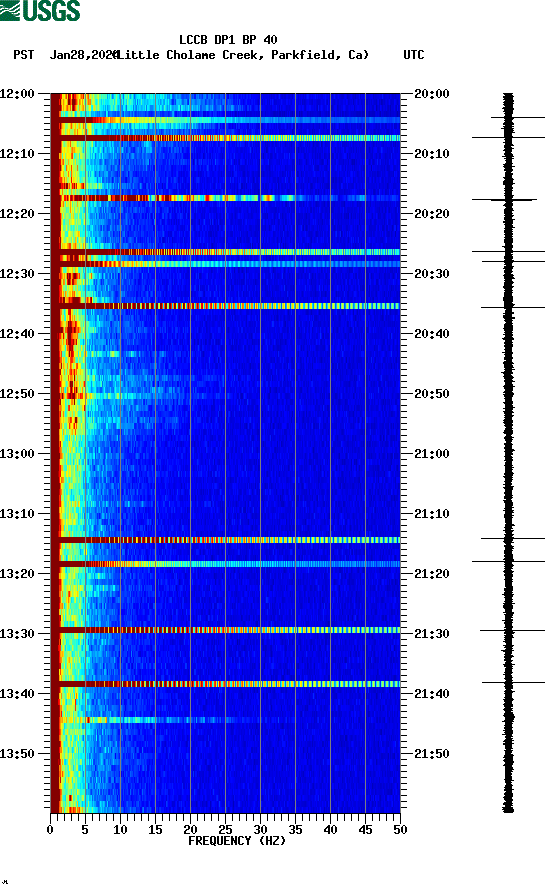Click the event band near 12:35
This screenshot has width=552, height=893.
226,306
